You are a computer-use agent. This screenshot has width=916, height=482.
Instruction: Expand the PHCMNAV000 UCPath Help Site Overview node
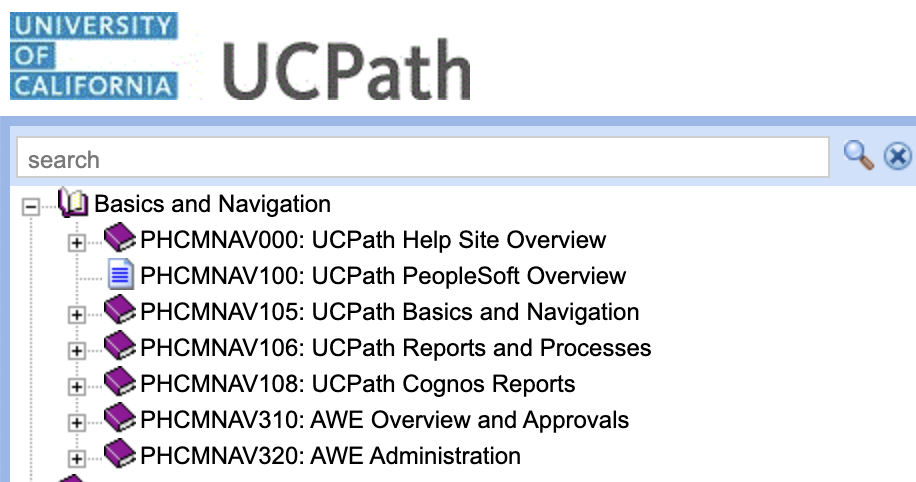click(77, 242)
